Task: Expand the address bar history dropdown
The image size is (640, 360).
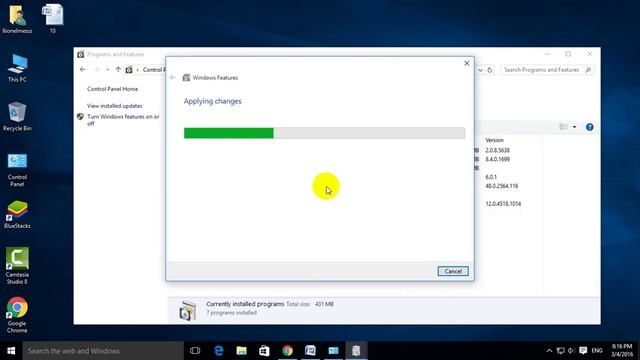Action: pos(480,70)
